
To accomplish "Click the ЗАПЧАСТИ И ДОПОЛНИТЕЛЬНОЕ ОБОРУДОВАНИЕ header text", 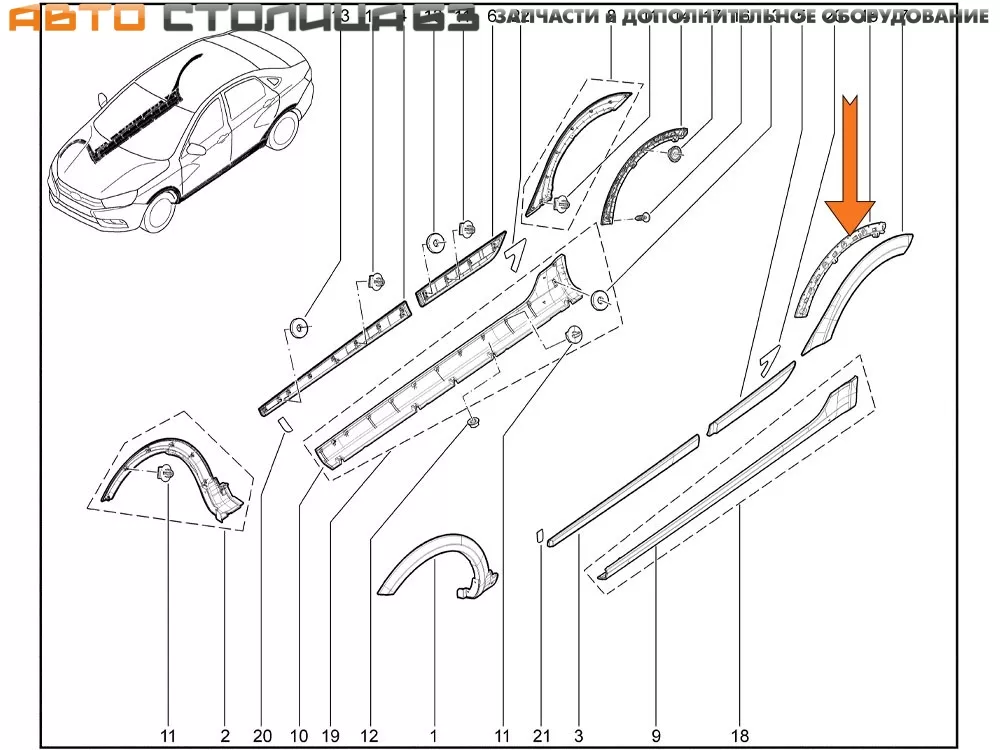I will coord(742,17).
